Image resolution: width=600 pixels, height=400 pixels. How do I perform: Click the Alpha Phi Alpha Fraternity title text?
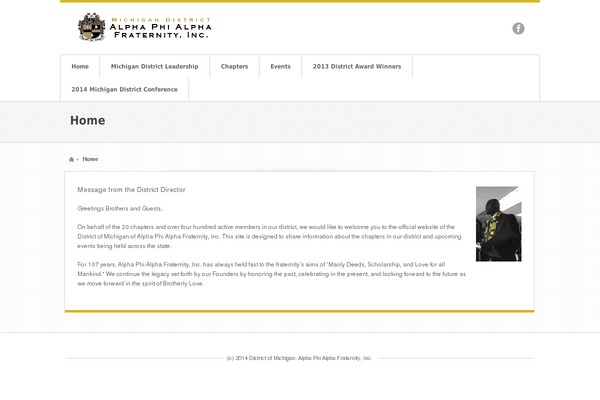pyautogui.click(x=161, y=31)
